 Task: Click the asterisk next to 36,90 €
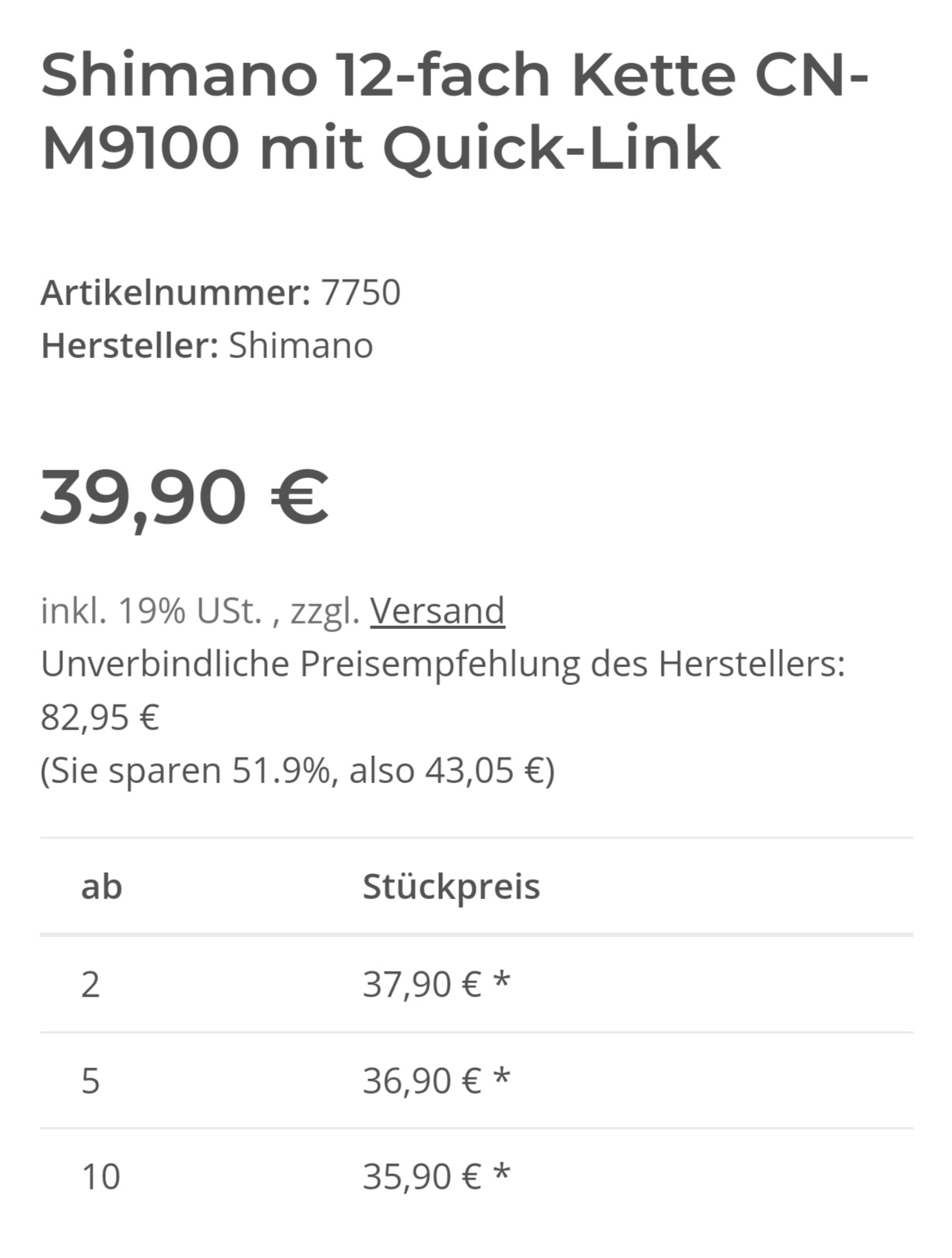click(502, 1076)
